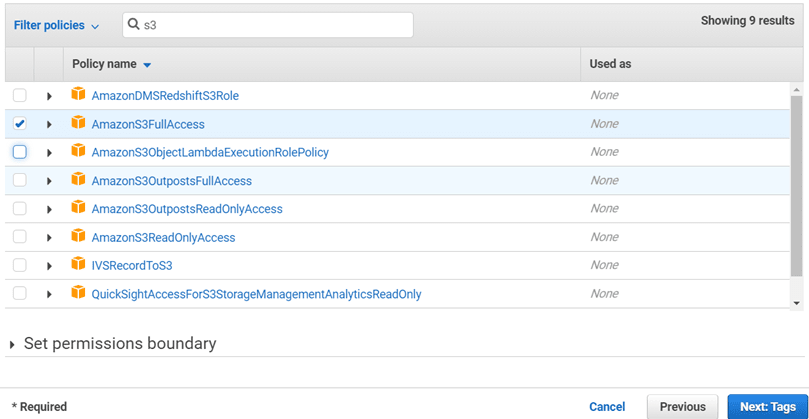Image resolution: width=809 pixels, height=419 pixels.
Task: Expand the AmazonS3FullAccess row details
Action: pyautogui.click(x=50, y=124)
